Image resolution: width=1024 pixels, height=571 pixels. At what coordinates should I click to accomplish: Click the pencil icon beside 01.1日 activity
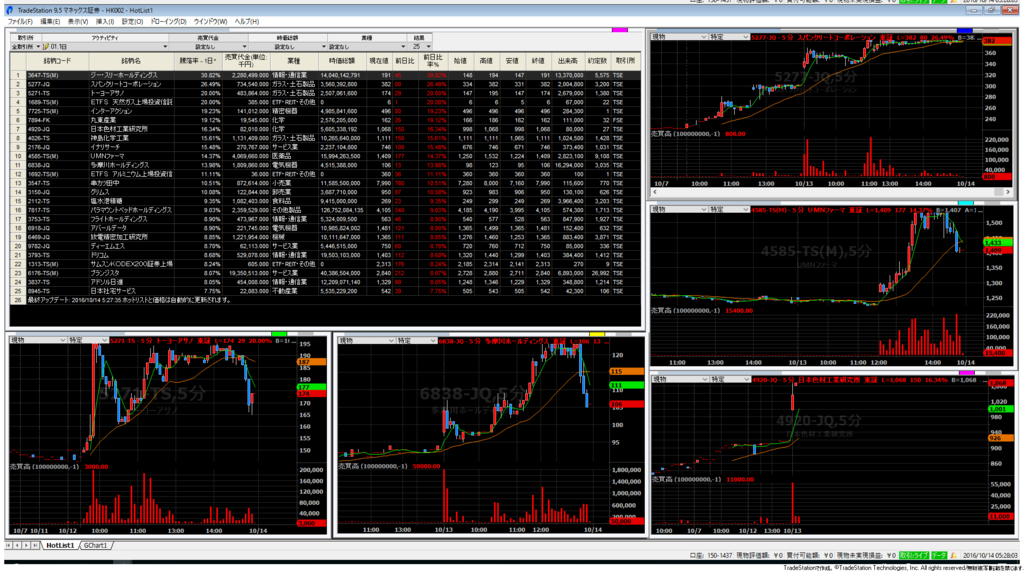(x=46, y=47)
